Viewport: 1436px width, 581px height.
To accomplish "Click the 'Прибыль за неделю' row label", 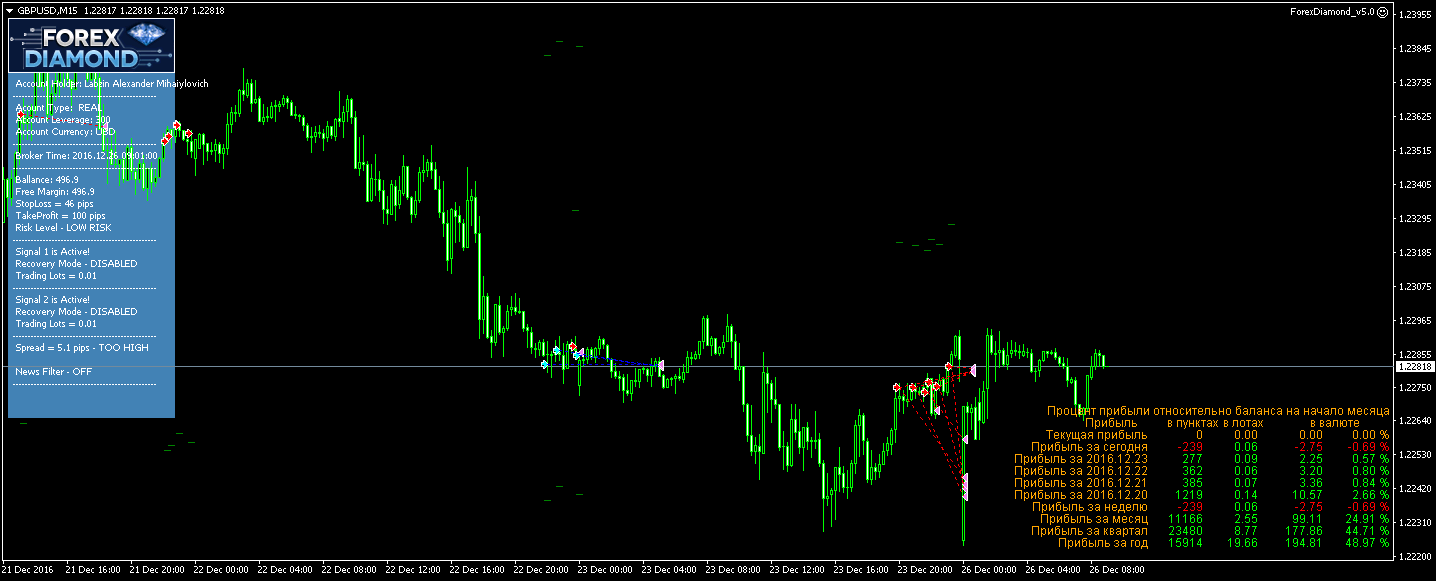I will click(x=1090, y=507).
